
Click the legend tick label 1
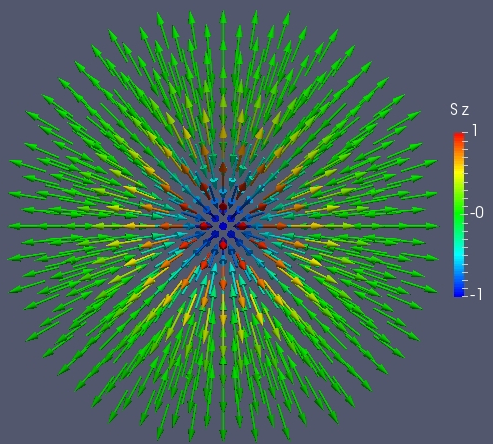point(475,131)
